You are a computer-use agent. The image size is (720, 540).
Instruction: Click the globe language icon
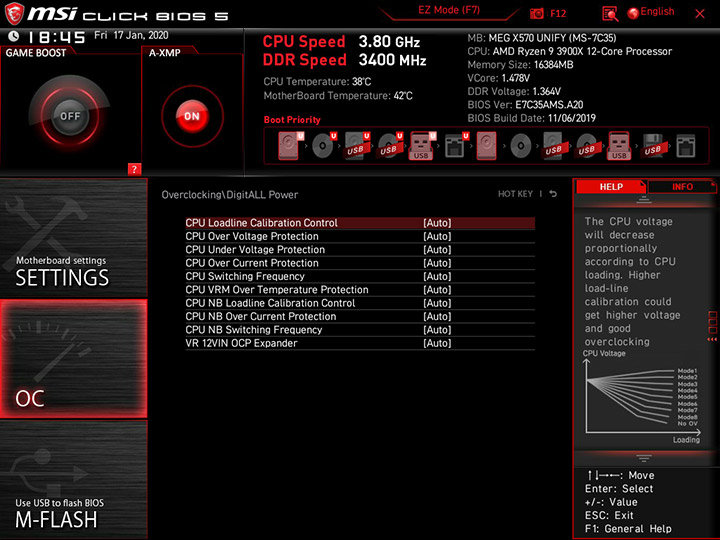point(633,13)
